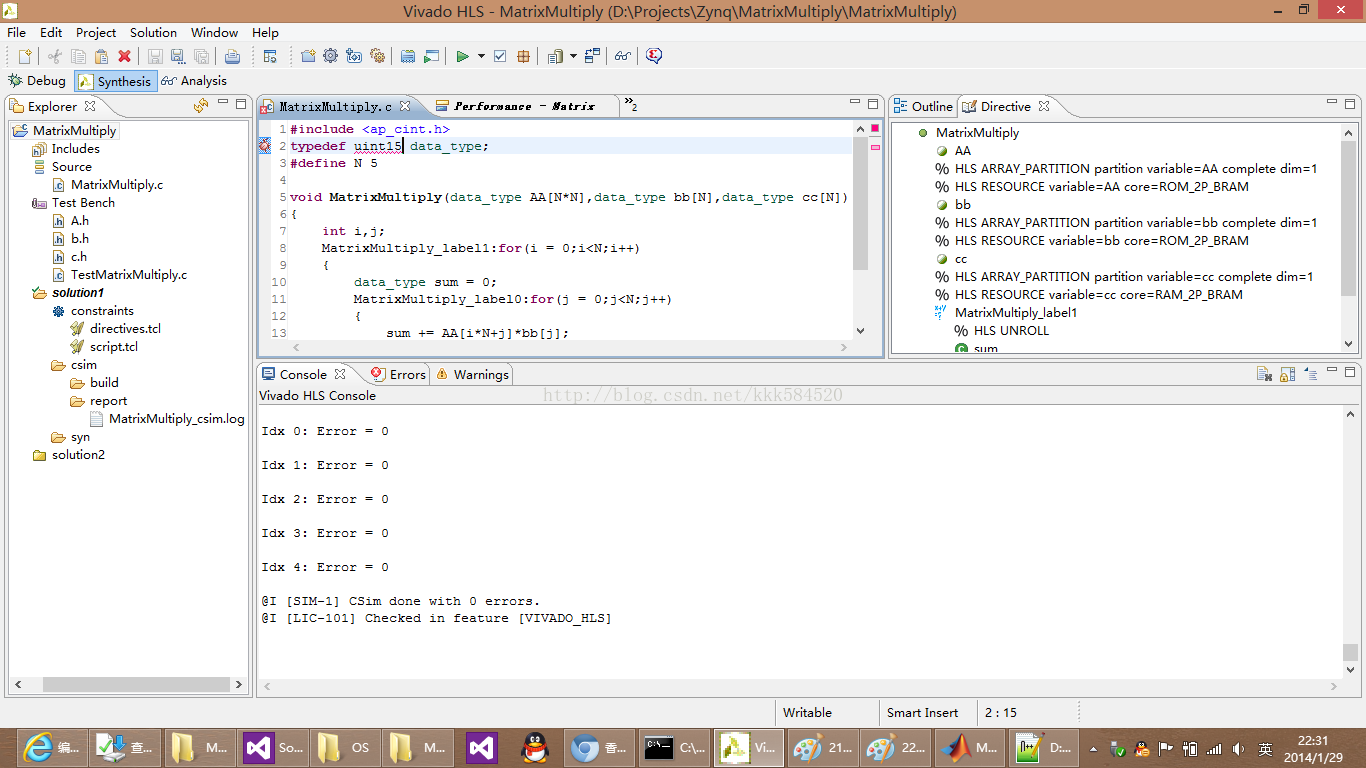Screen dimensions: 1366x768
Task: Open the QQ penguin taskbar icon
Action: tap(534, 748)
